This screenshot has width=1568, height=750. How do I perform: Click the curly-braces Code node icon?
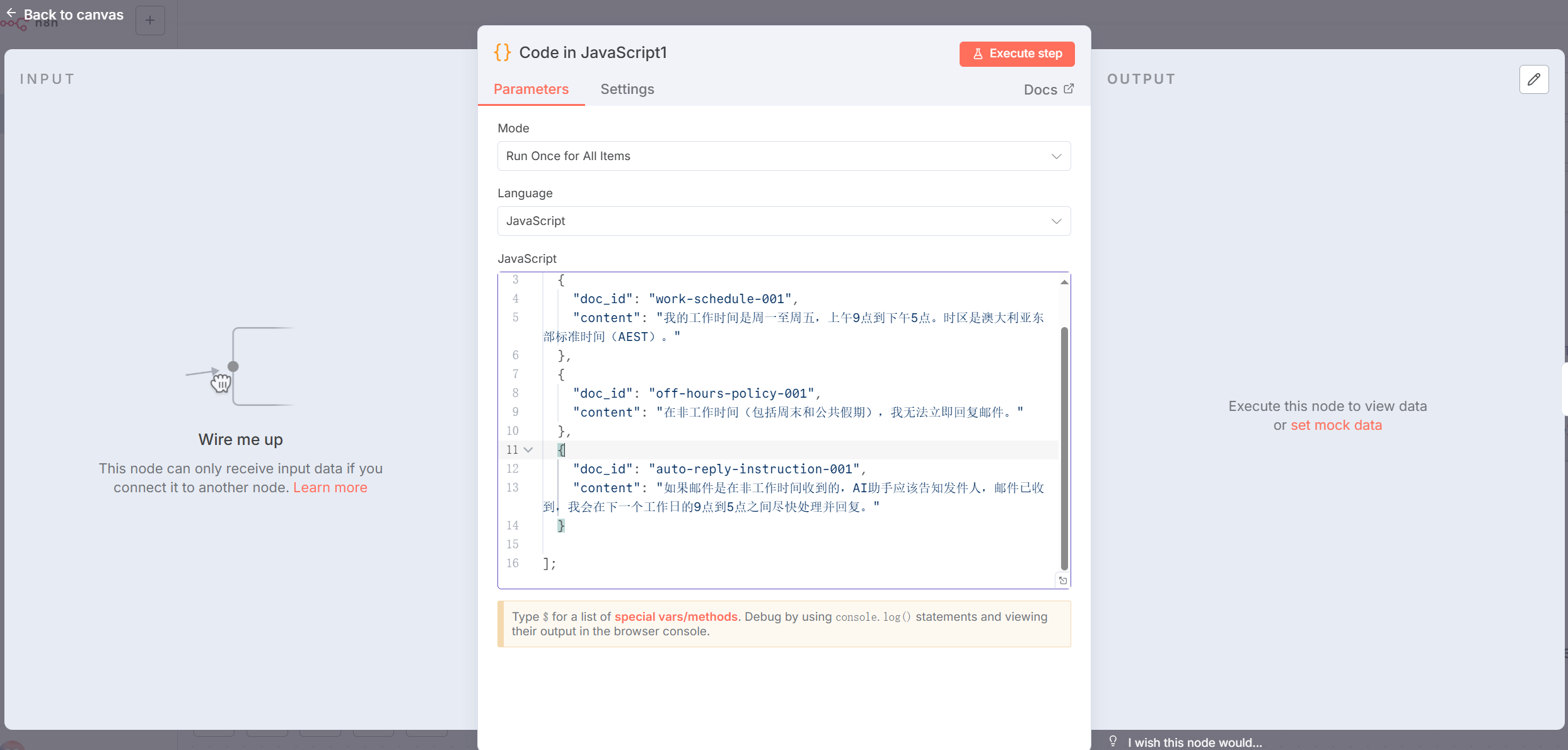tap(502, 52)
